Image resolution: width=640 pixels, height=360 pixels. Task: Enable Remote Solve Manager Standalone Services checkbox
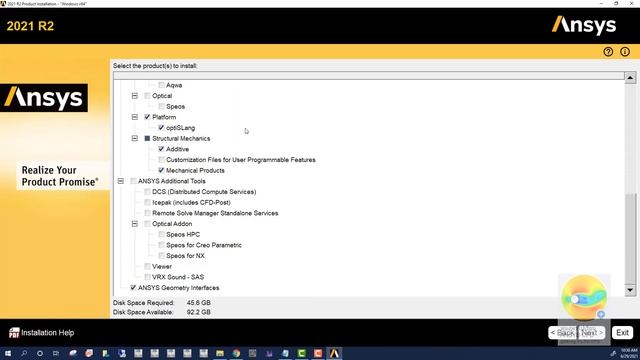(147, 213)
